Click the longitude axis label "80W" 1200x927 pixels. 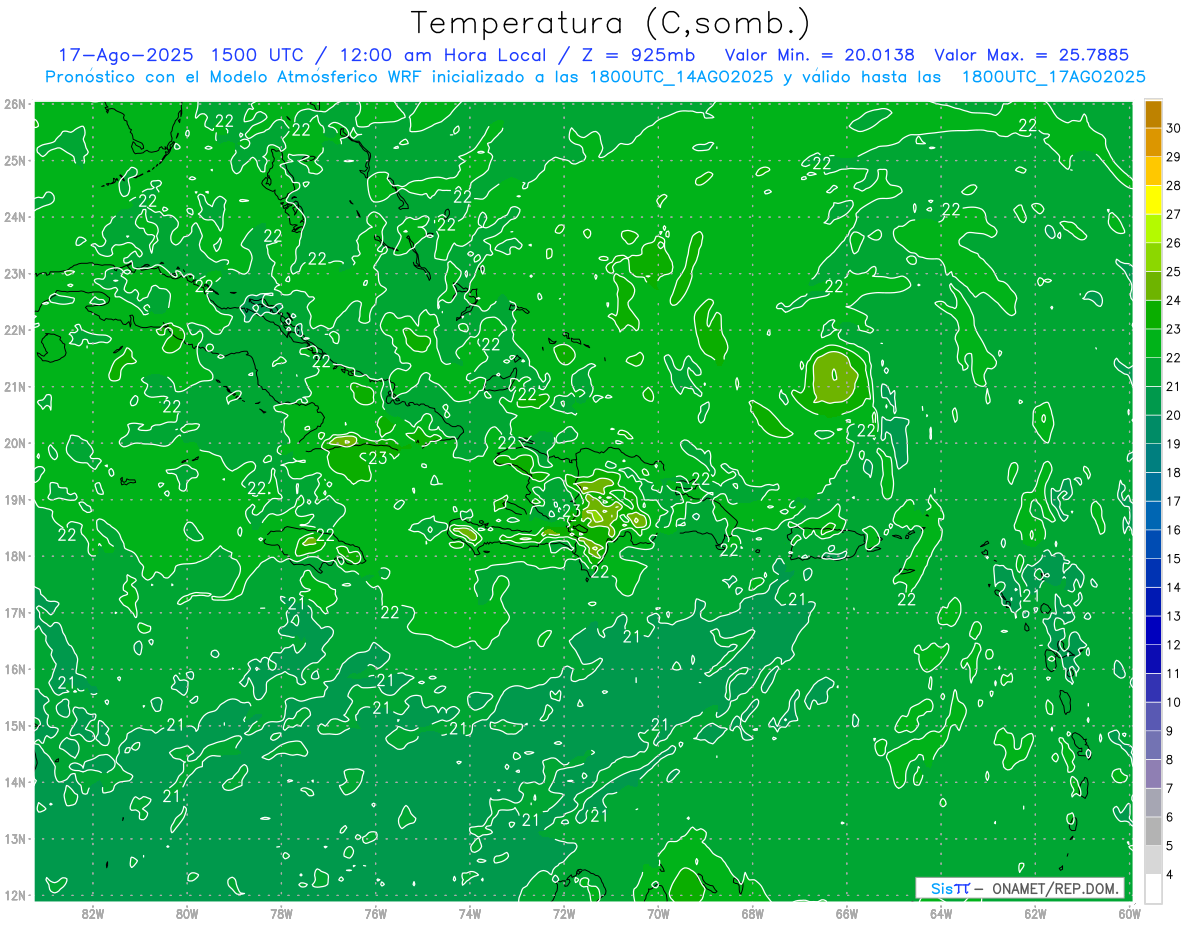[x=187, y=913]
